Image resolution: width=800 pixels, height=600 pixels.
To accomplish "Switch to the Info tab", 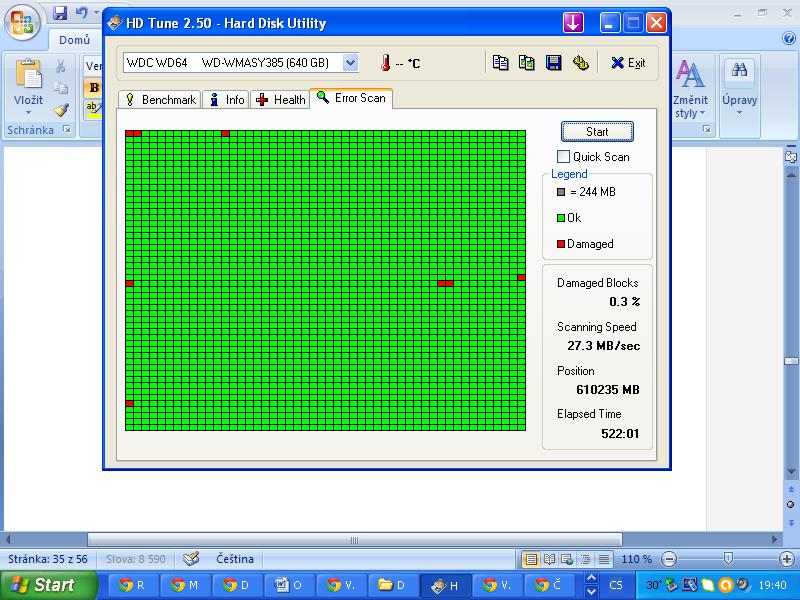I will pos(228,100).
